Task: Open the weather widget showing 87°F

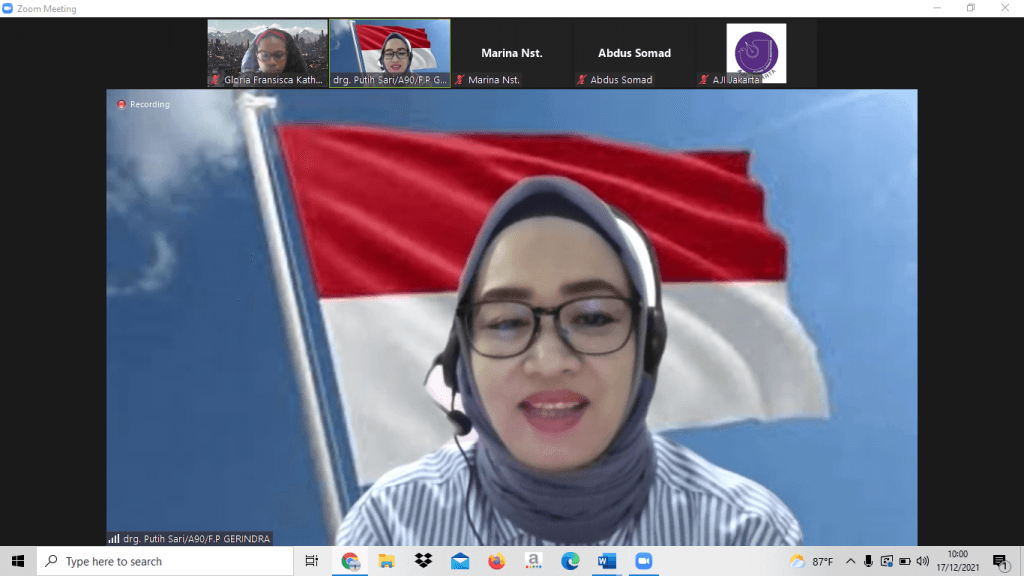Action: (812, 561)
